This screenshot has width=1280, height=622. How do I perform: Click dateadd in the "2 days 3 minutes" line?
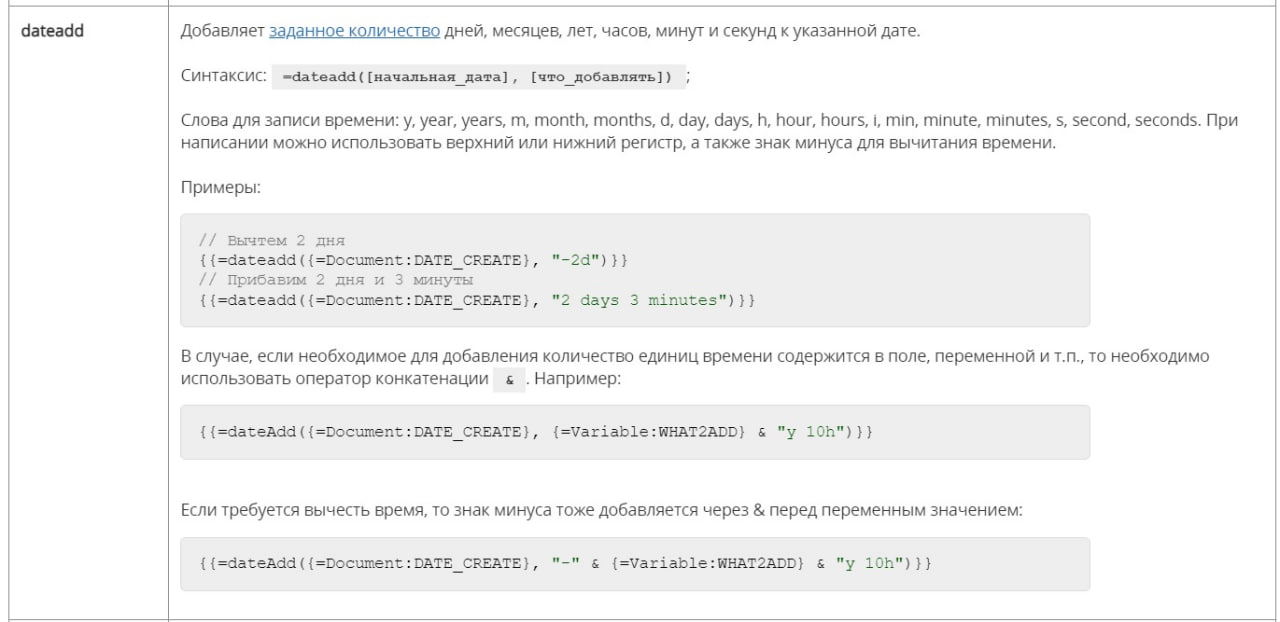click(261, 299)
